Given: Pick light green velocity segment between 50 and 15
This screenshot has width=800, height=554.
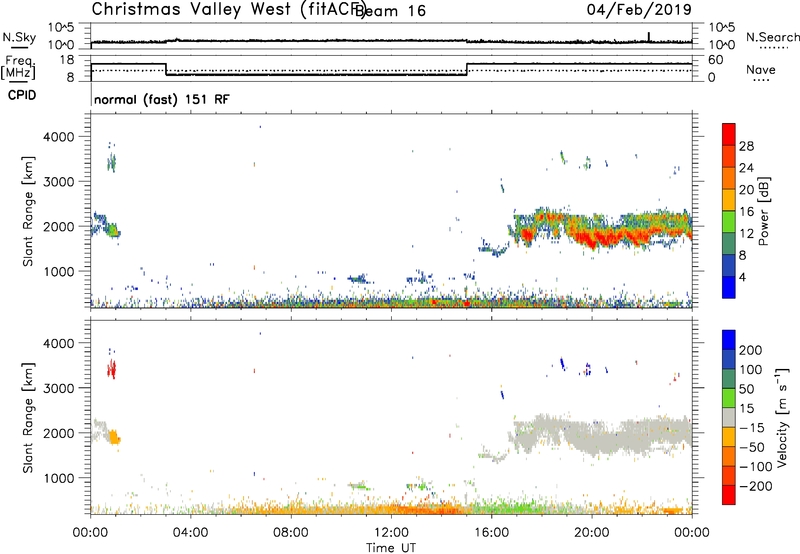Looking at the screenshot, I should click(x=729, y=398).
